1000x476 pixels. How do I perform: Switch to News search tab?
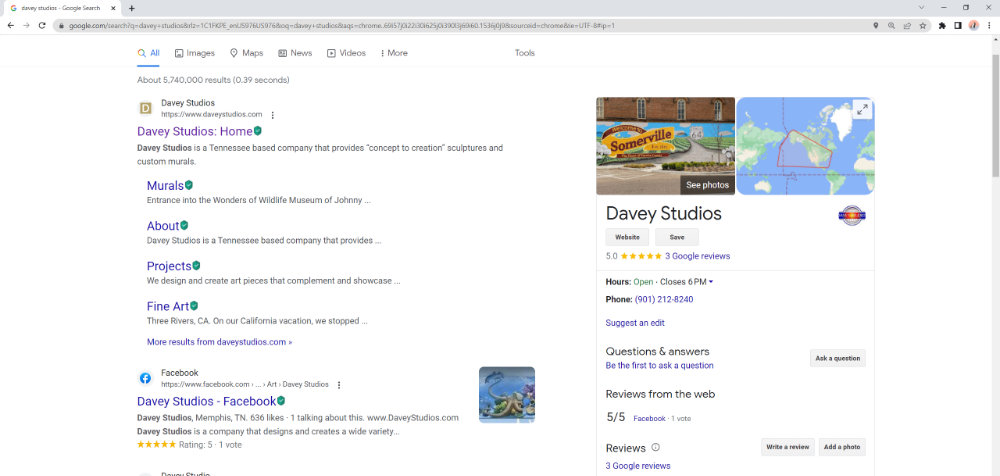point(295,53)
